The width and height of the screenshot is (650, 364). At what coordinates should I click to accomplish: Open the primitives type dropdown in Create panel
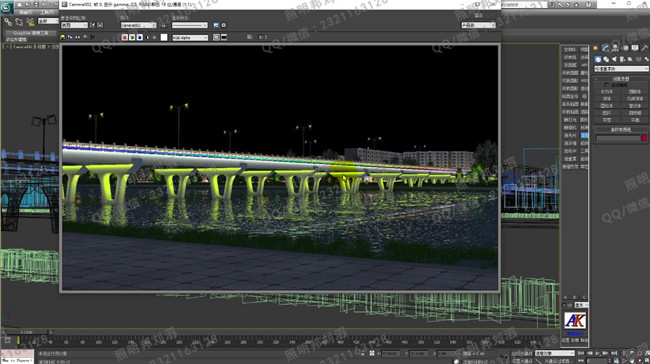[621, 69]
